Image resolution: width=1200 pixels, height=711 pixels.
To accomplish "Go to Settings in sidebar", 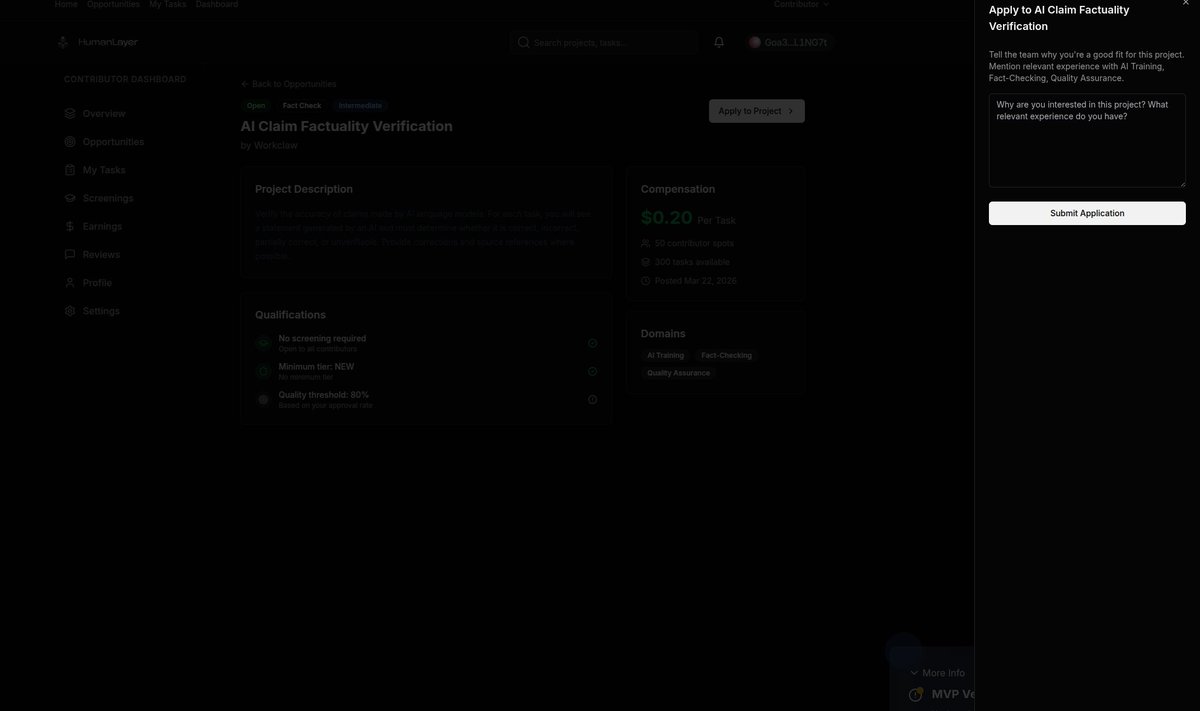I will click(x=101, y=311).
